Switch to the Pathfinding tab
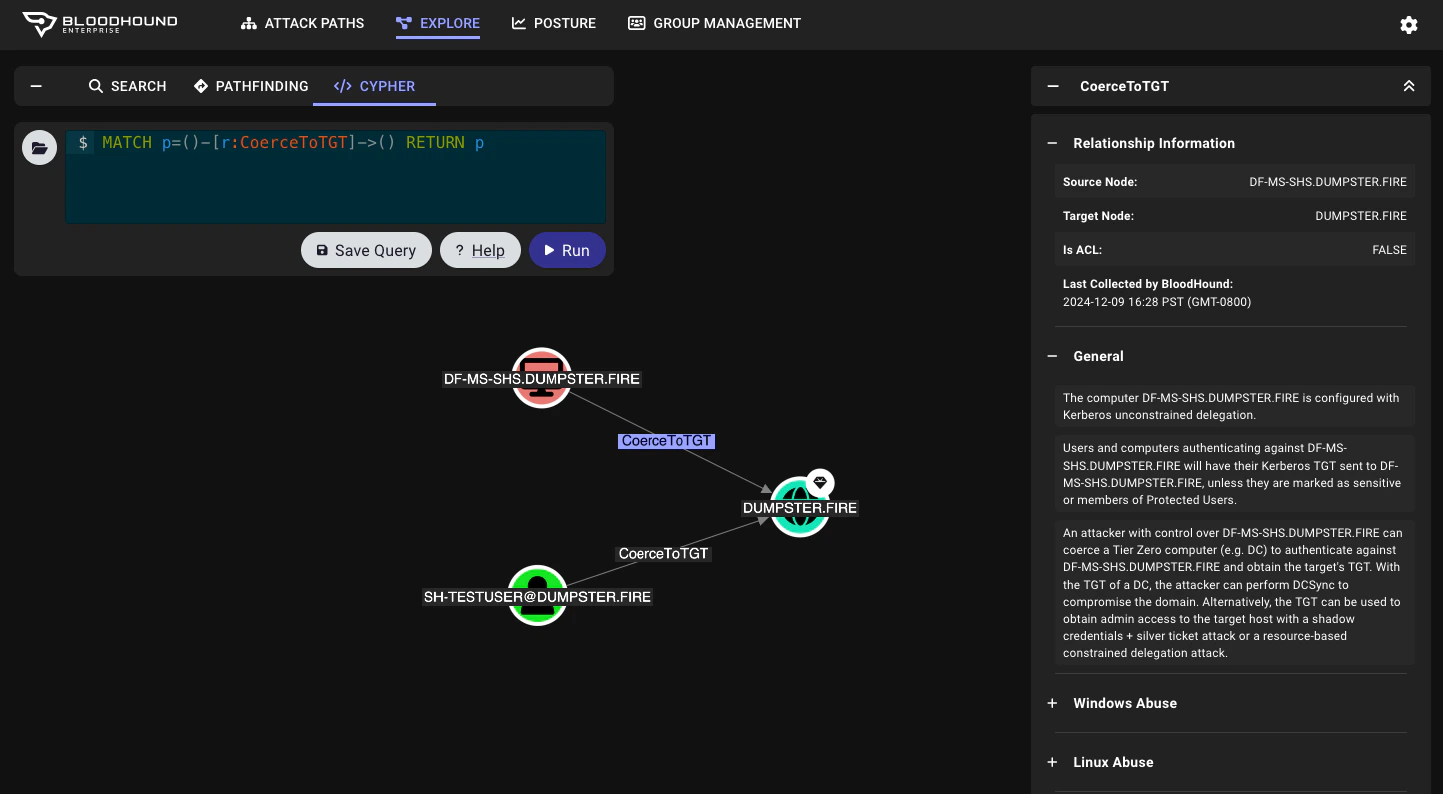 click(251, 86)
